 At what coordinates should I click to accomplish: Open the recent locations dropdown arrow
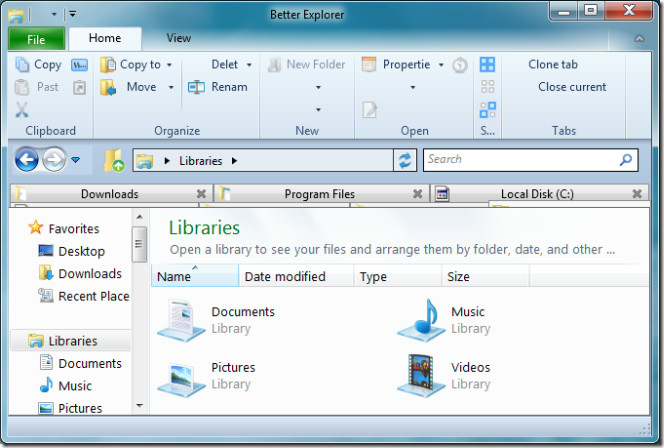[x=75, y=160]
